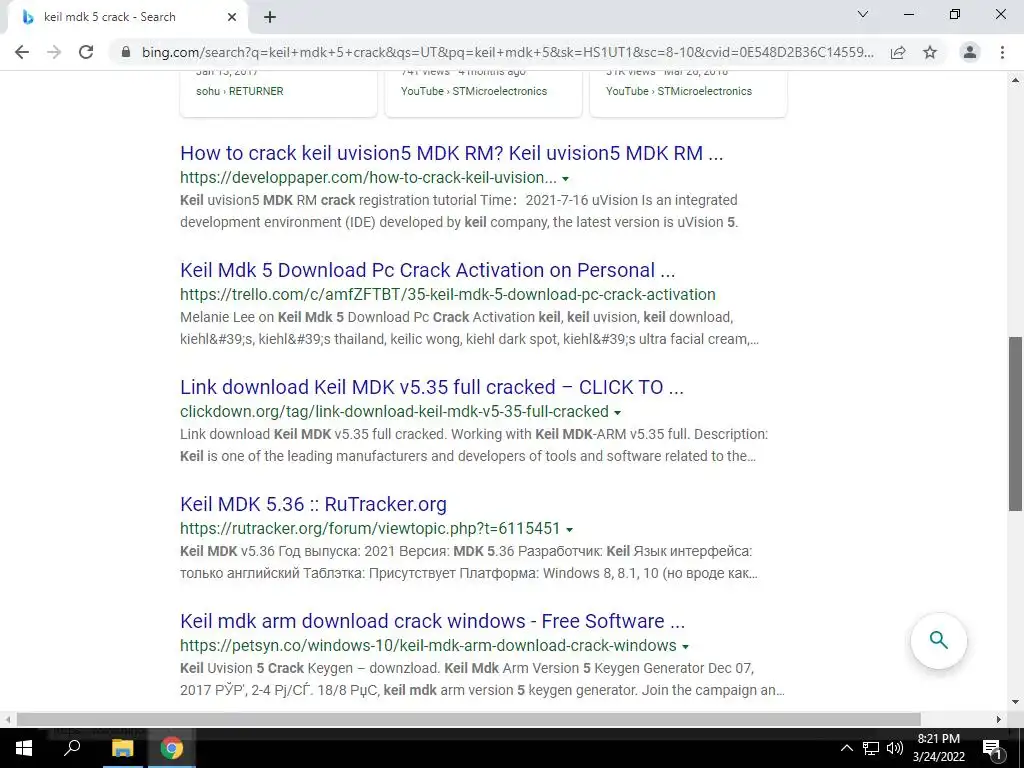The width and height of the screenshot is (1024, 768).
Task: Open network status tray icon
Action: pos(870,748)
